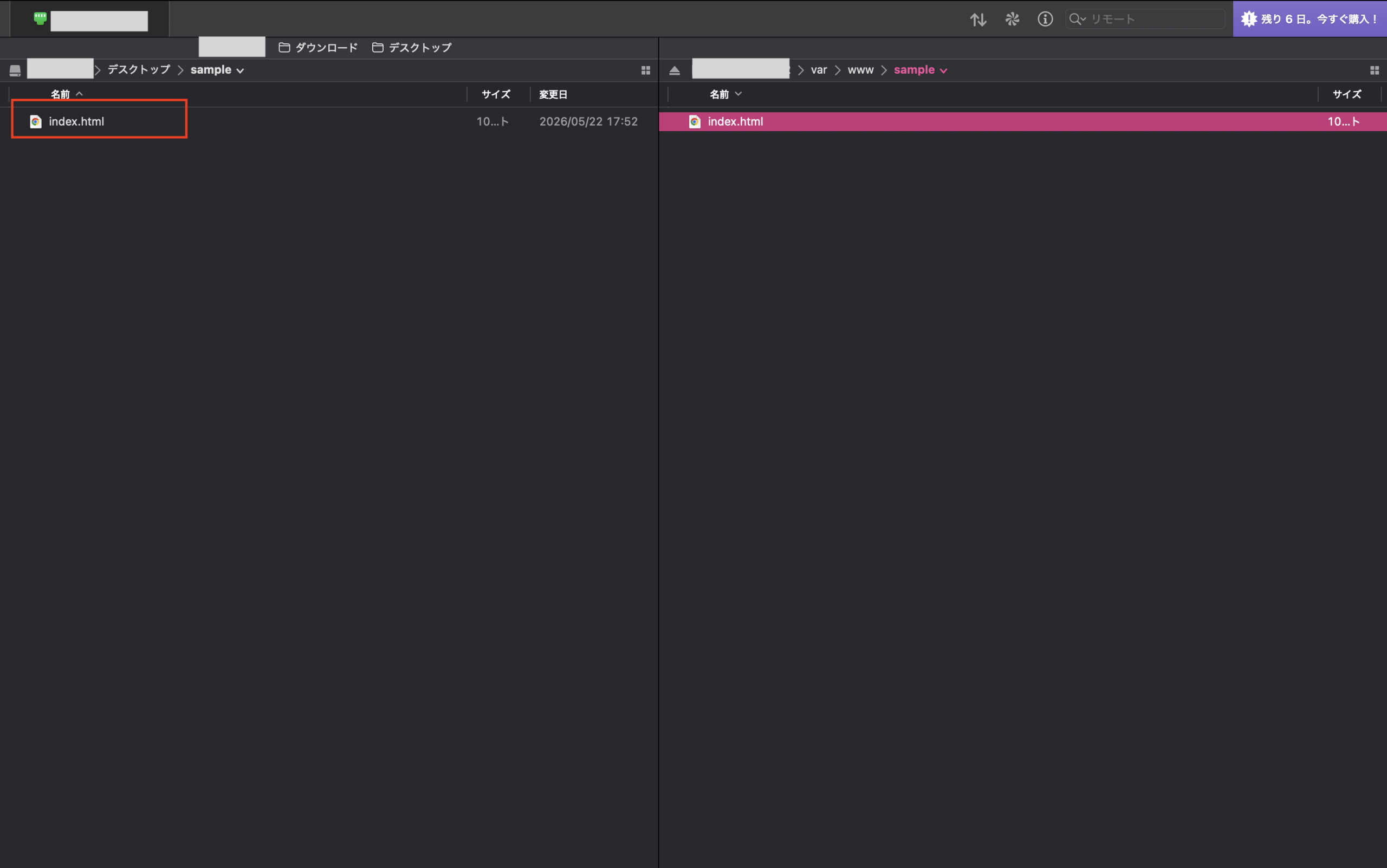Click the local drive icon in path bar
The height and width of the screenshot is (868, 1387).
[x=15, y=70]
